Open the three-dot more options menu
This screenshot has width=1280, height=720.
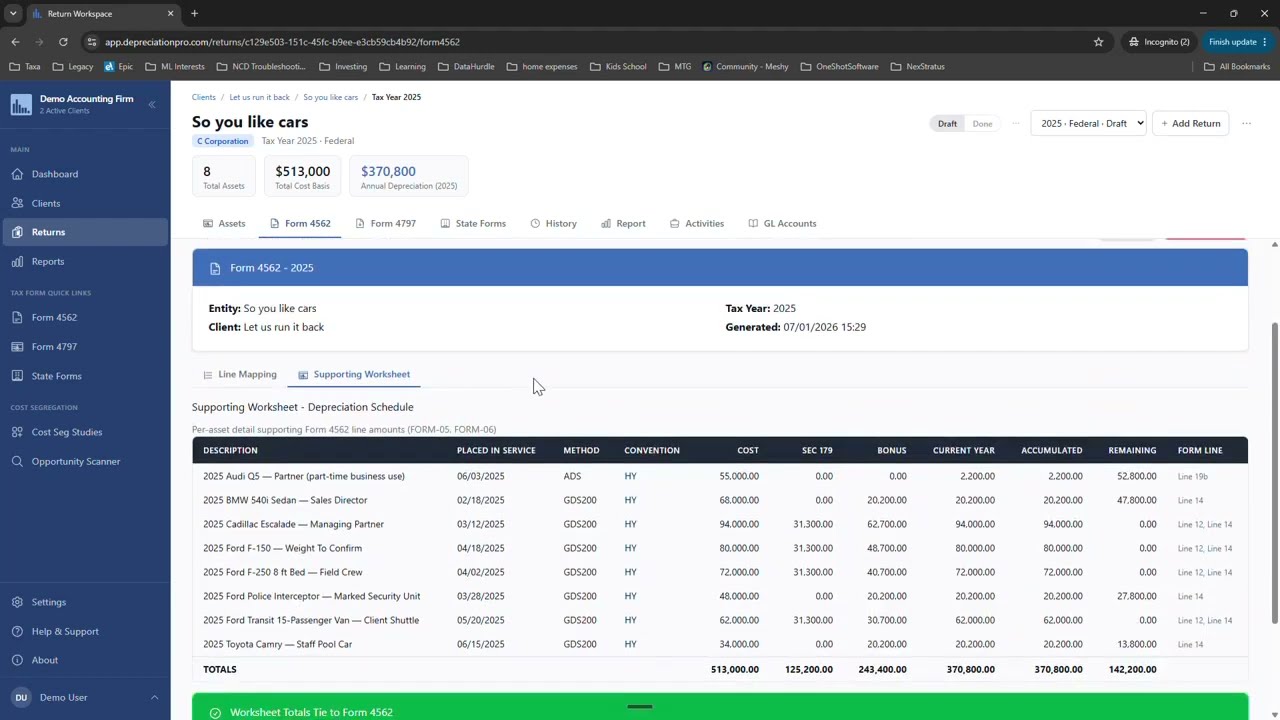[x=1246, y=123]
